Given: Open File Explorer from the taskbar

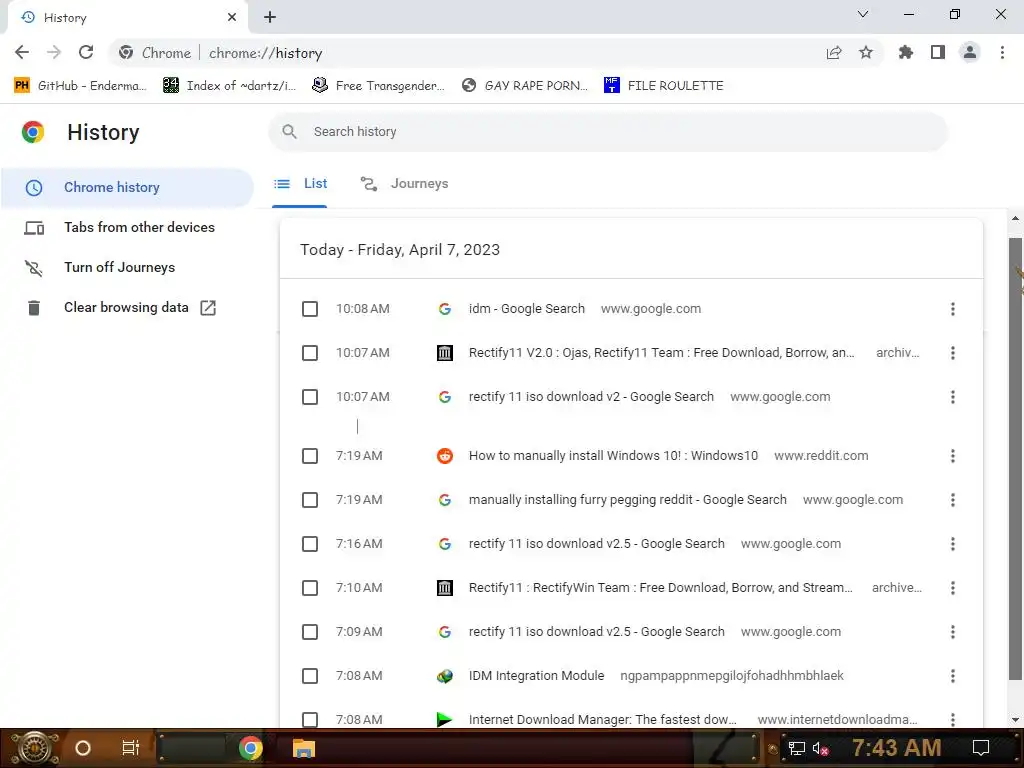Looking at the screenshot, I should (x=304, y=748).
